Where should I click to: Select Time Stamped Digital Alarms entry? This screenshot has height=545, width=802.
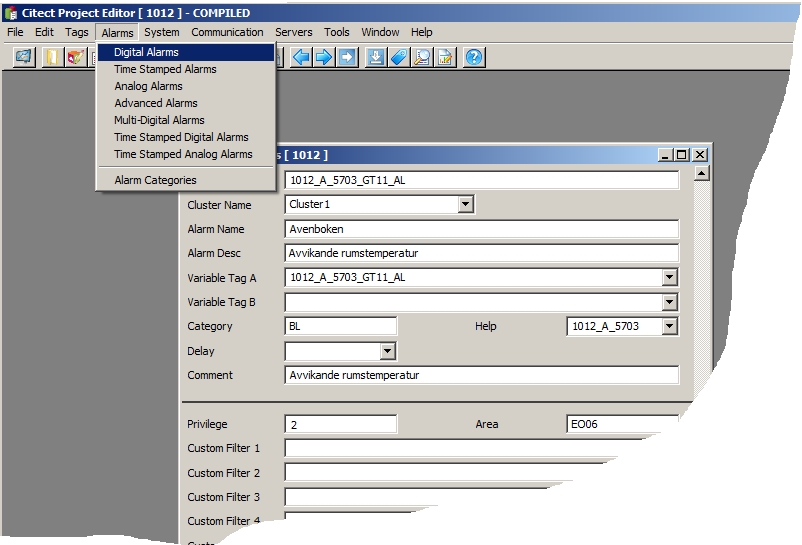pyautogui.click(x=186, y=137)
